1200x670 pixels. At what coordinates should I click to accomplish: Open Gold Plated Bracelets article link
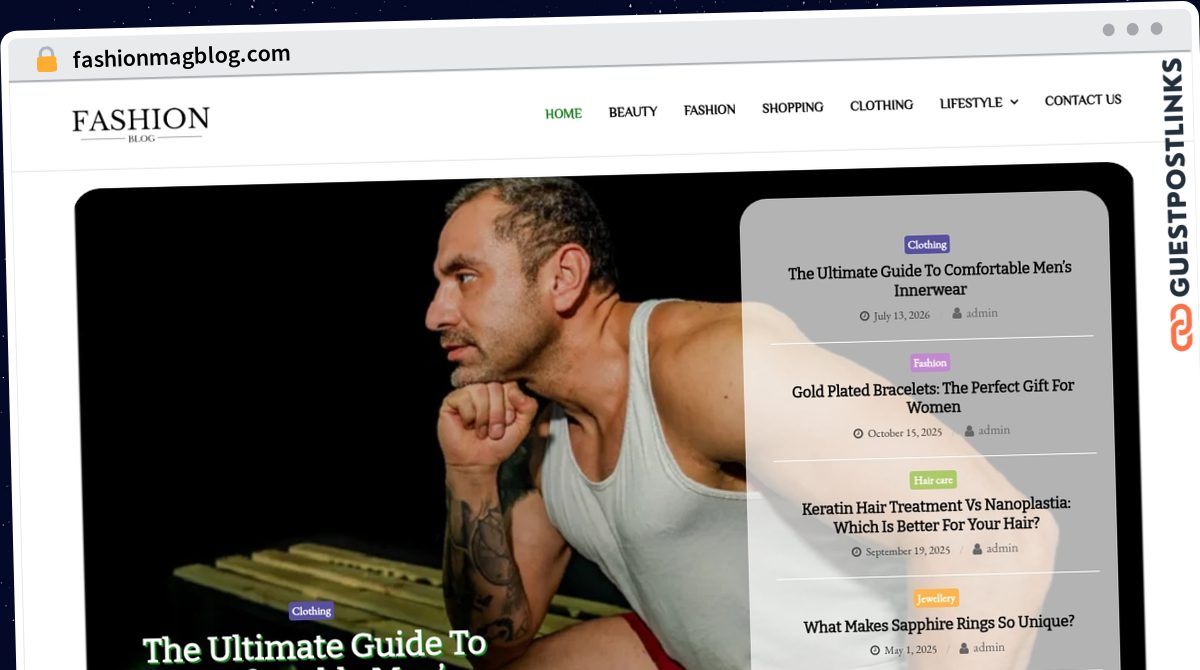coord(933,397)
